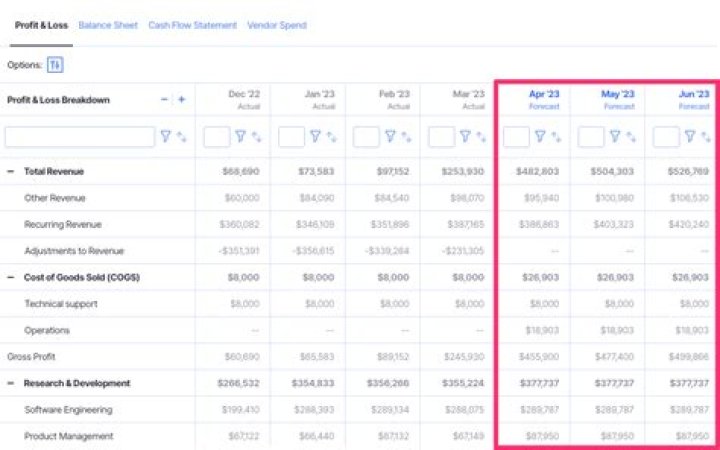Image resolution: width=720 pixels, height=450 pixels.
Task: Click the $199,410 Software Engineering cell
Action: point(241,410)
